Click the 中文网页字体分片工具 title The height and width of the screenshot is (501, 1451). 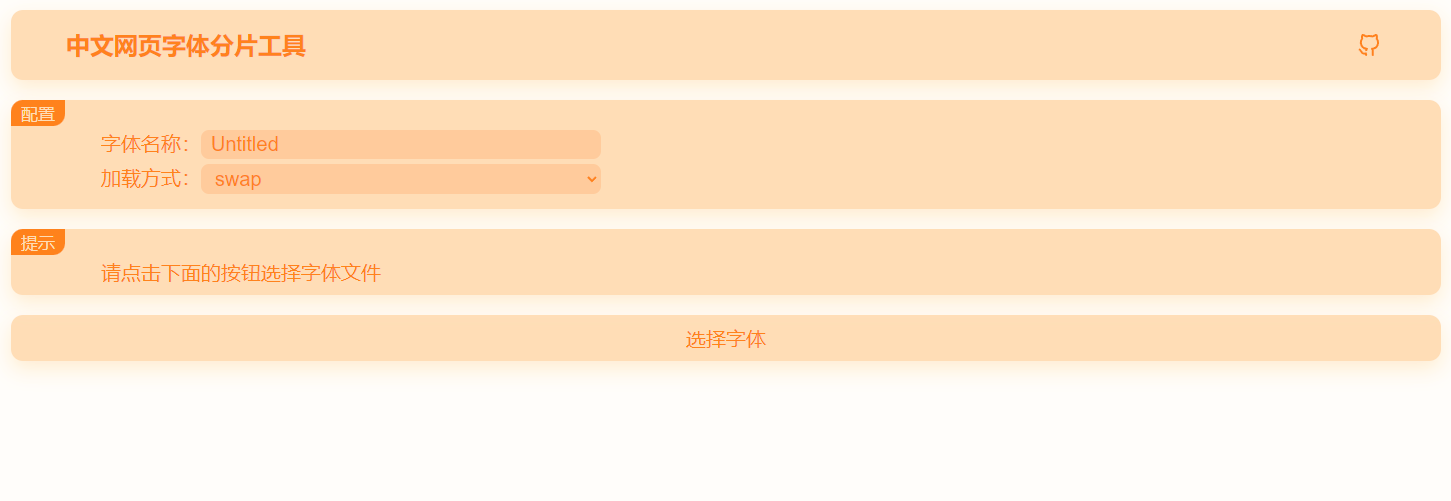[186, 46]
